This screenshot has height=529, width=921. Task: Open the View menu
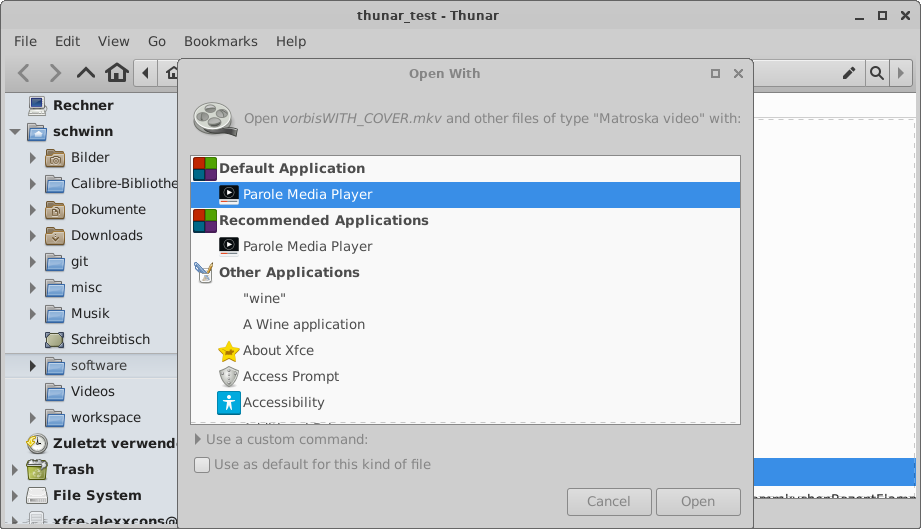pyautogui.click(x=113, y=41)
